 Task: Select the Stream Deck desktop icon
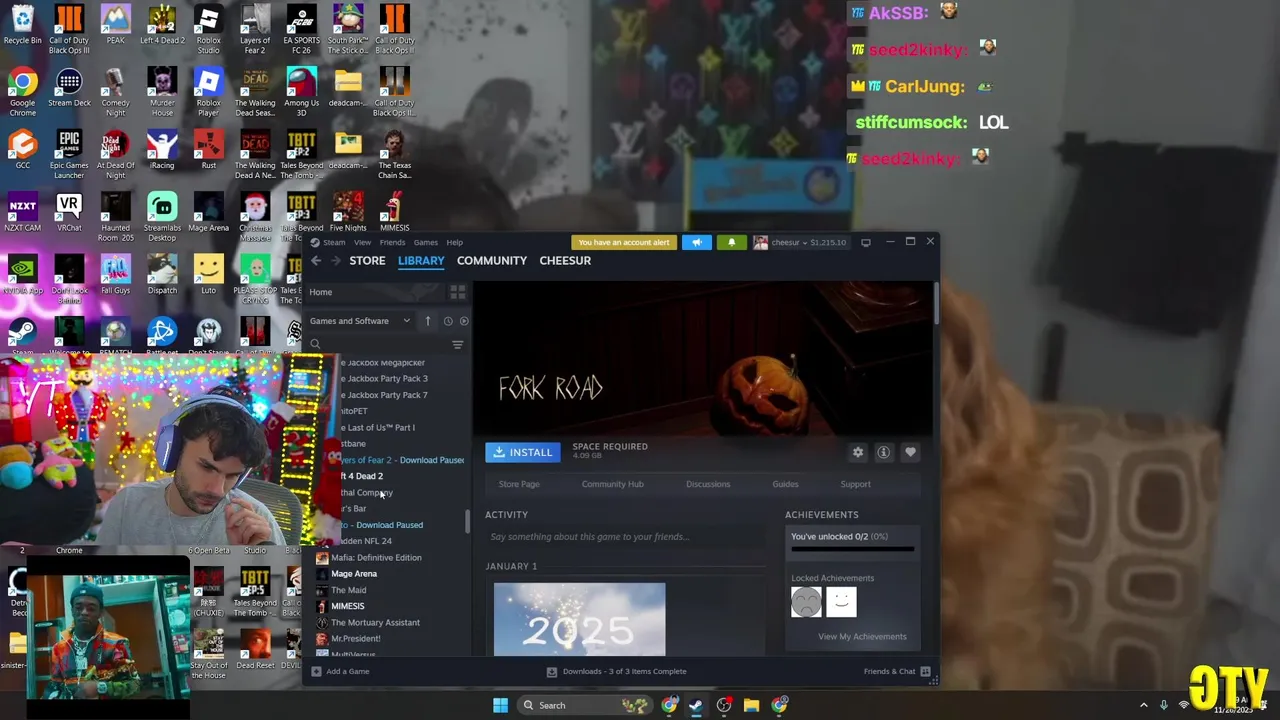[x=69, y=88]
